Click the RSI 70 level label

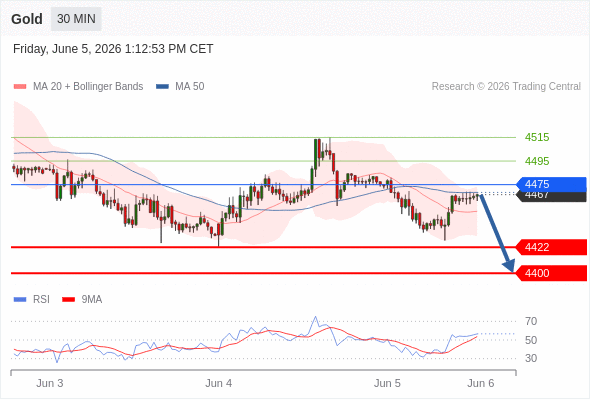[531, 321]
